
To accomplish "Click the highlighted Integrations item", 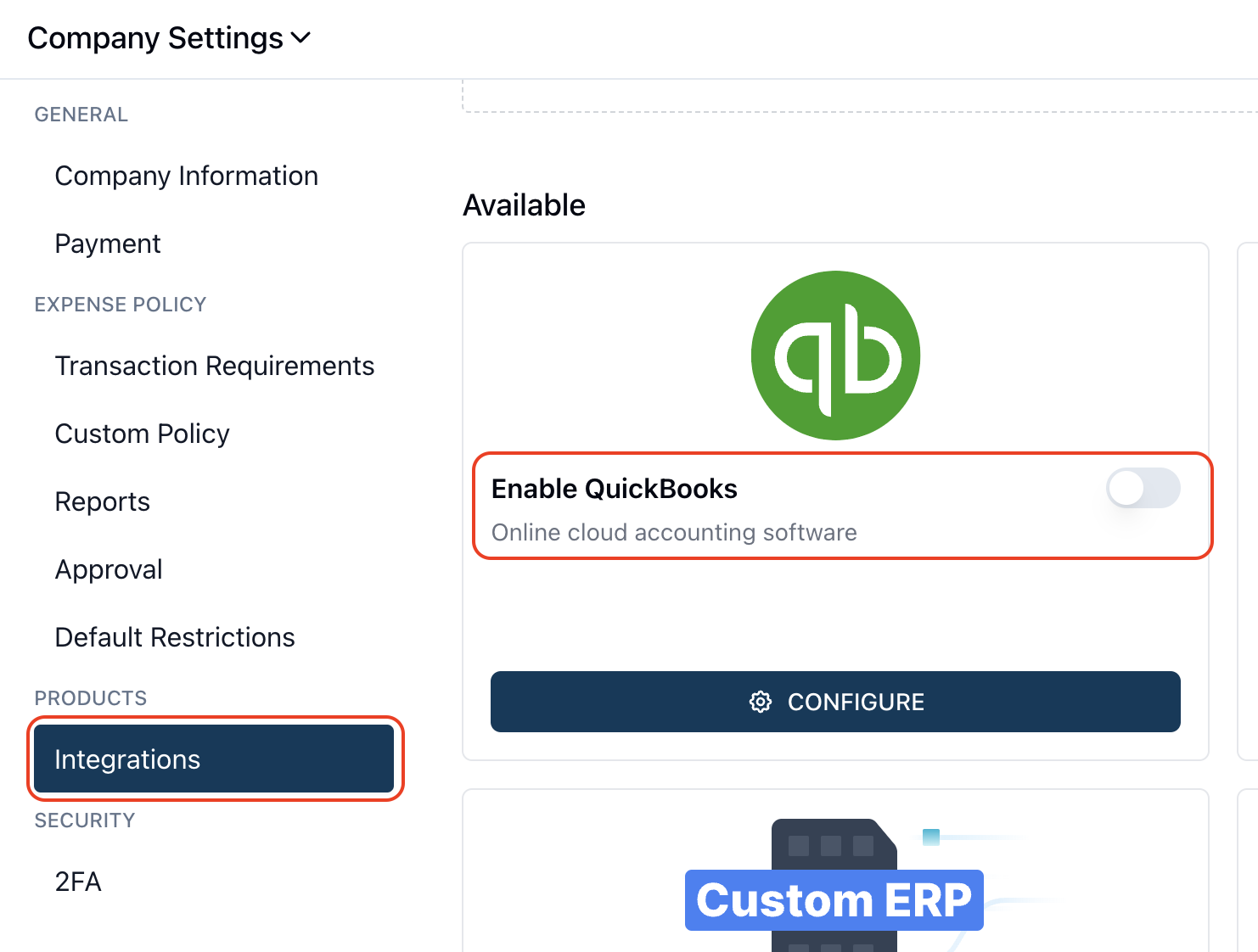I will coord(214,759).
